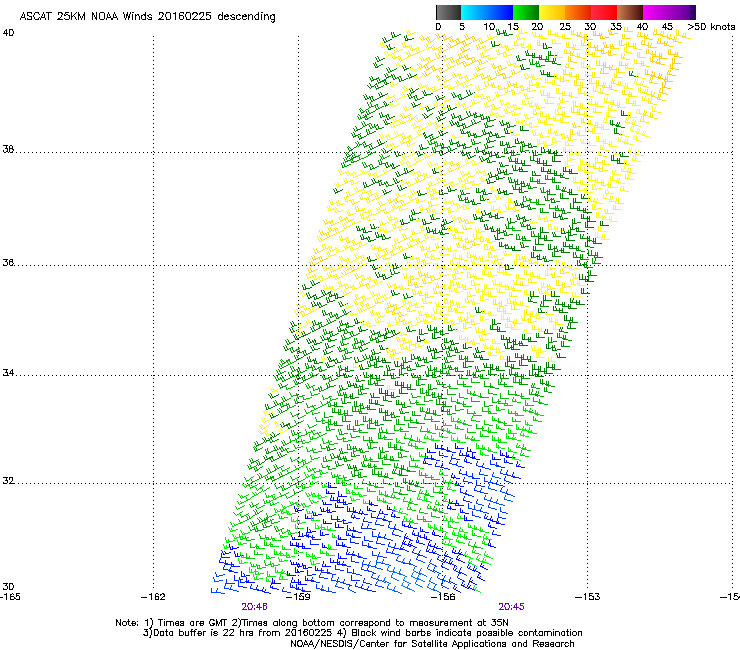Click the longitude label -156
Image resolution: width=740 pixels, height=650 pixels.
click(443, 597)
